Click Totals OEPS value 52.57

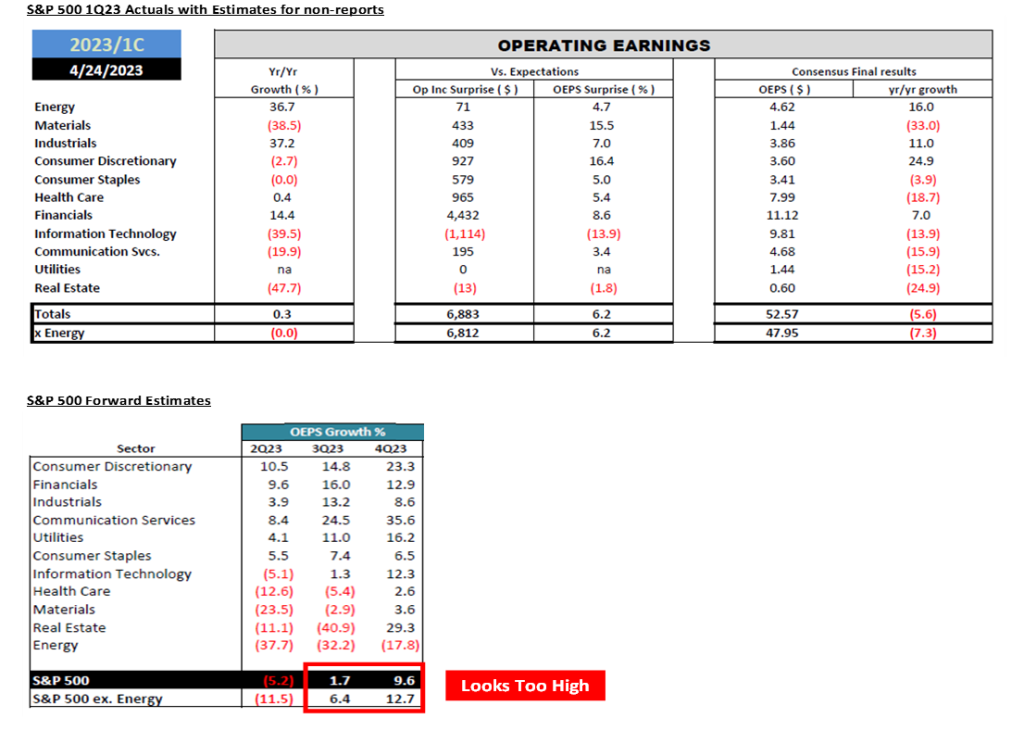pos(782,314)
